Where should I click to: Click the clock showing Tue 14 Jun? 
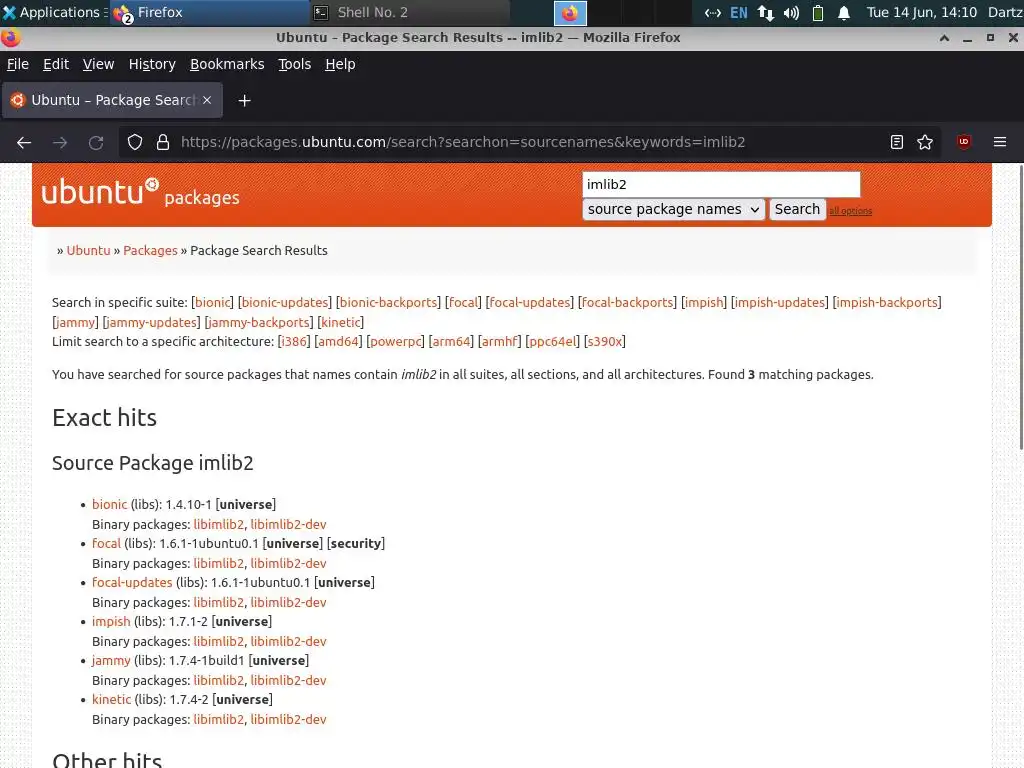click(x=921, y=12)
